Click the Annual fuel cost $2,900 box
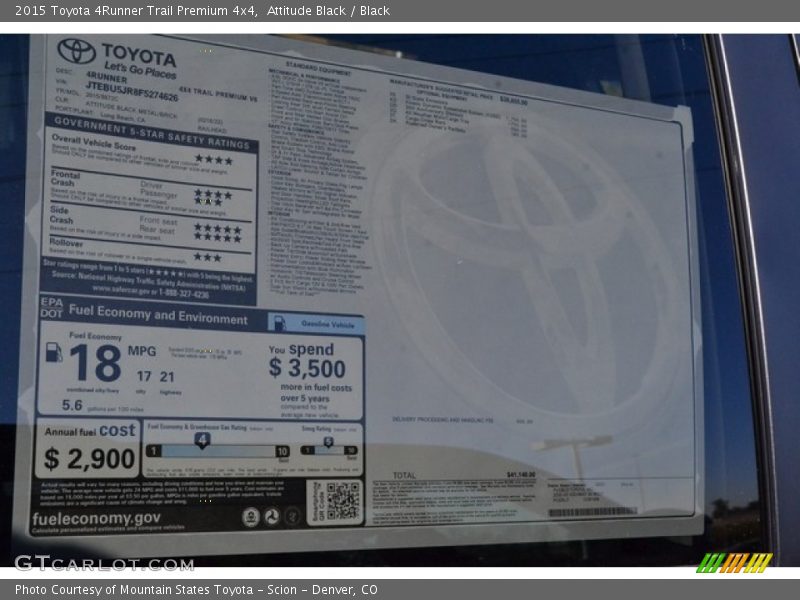The image size is (800, 600). (x=89, y=448)
